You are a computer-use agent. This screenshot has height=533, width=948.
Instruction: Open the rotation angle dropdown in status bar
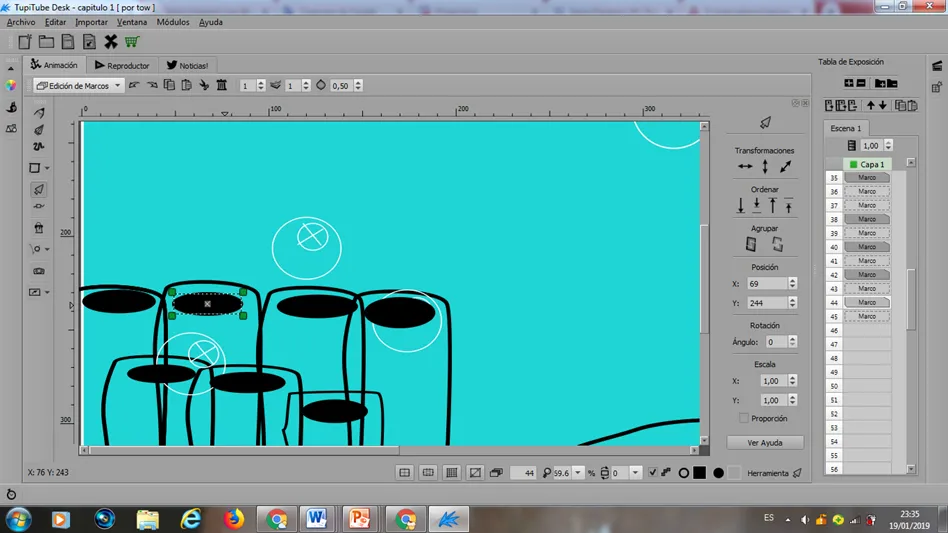[x=635, y=473]
